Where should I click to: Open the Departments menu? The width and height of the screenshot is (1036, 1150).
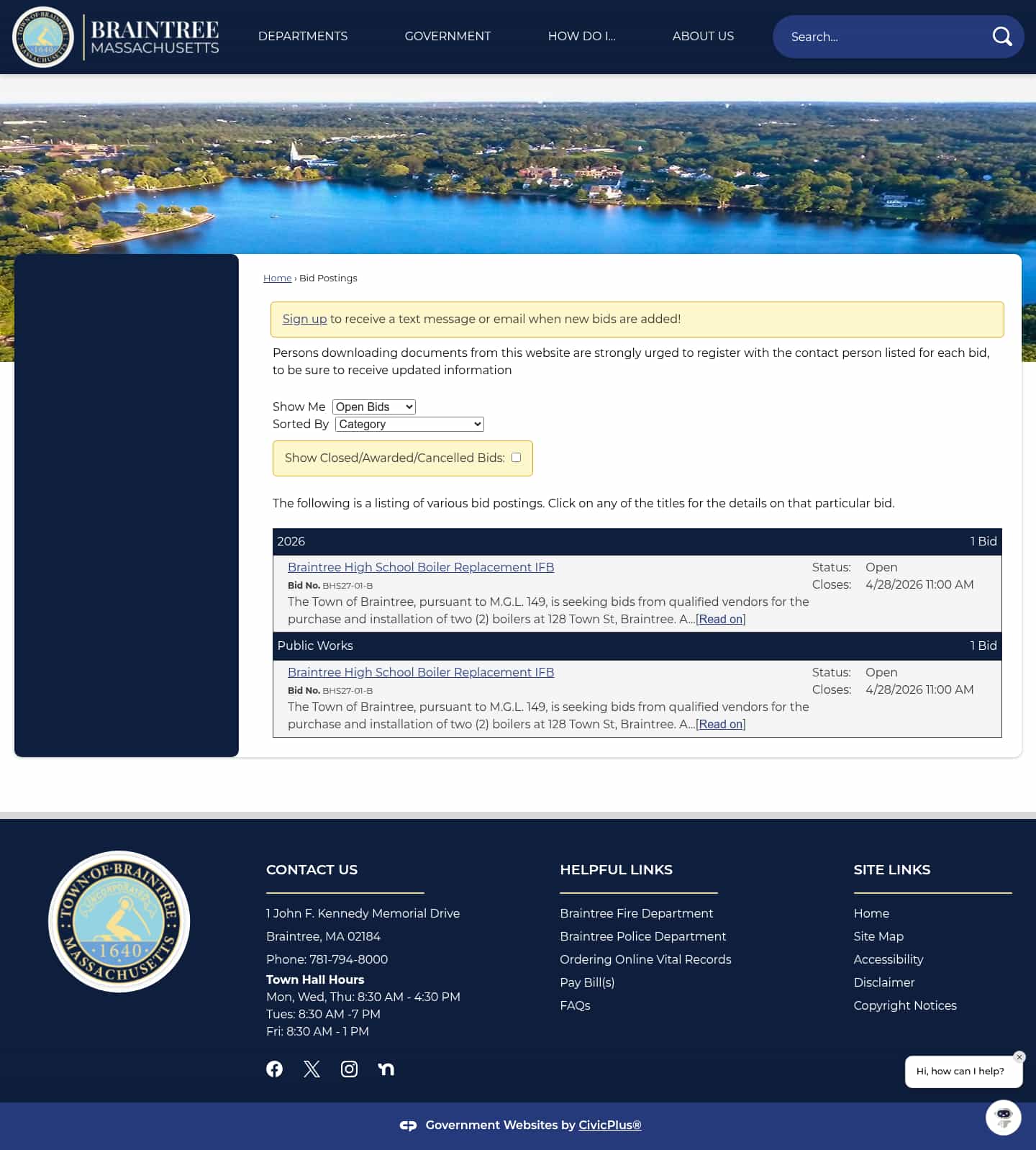coord(303,36)
